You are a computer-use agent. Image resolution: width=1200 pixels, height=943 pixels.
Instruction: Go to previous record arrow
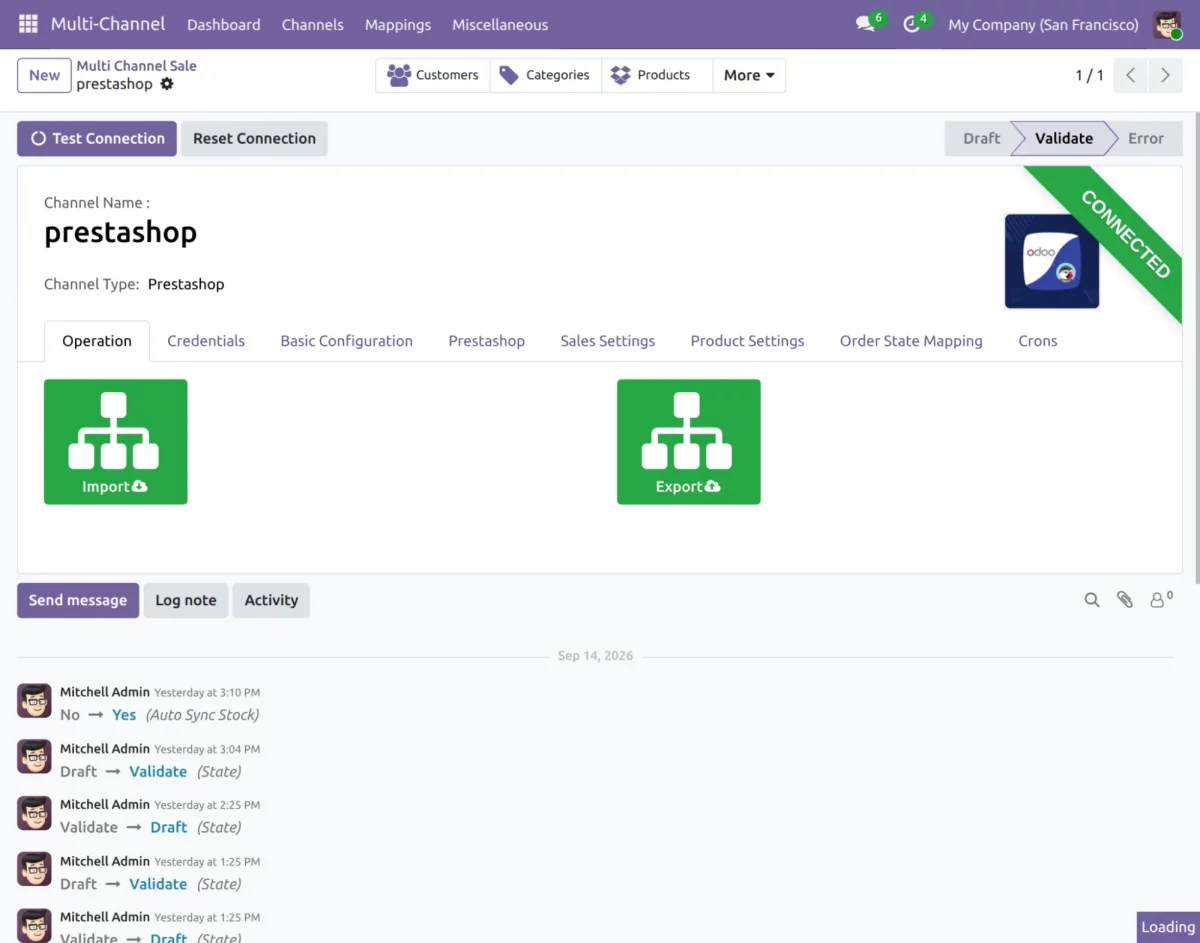coord(1130,75)
